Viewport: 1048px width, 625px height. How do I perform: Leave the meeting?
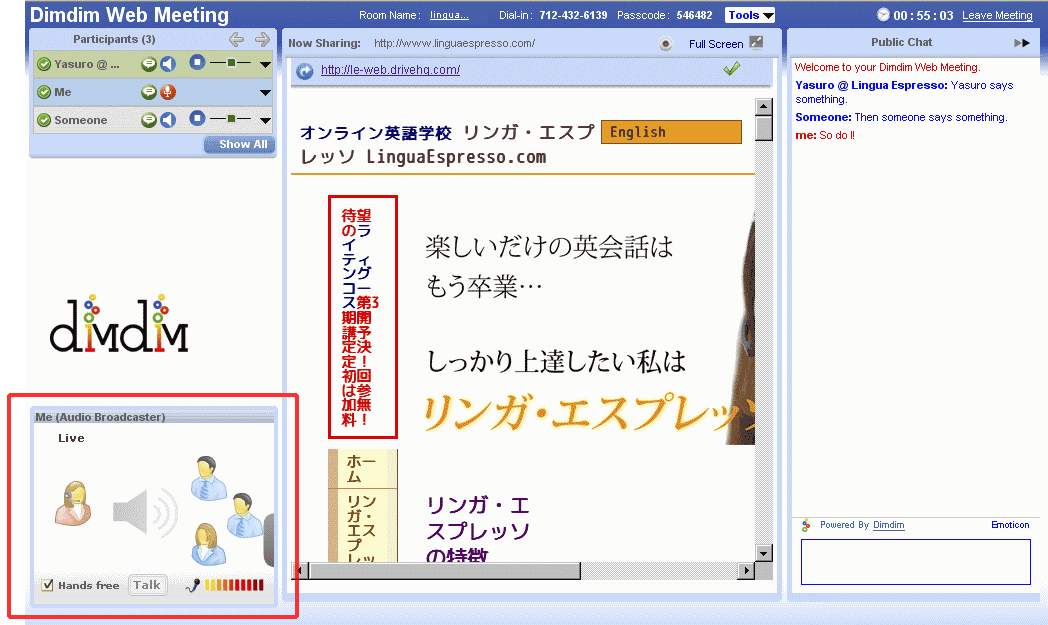click(997, 15)
